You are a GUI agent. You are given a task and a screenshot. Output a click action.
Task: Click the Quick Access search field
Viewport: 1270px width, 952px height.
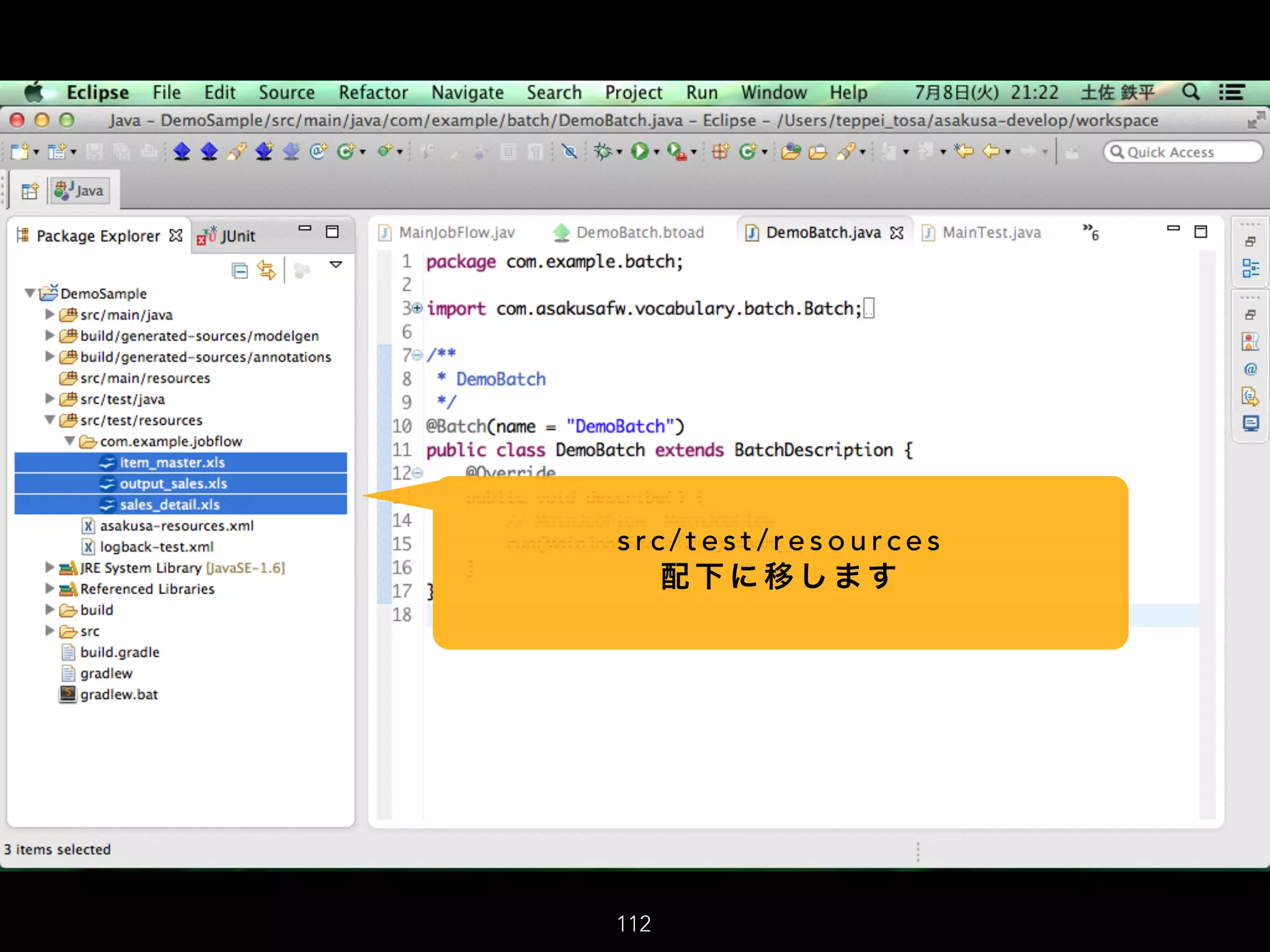(1184, 152)
